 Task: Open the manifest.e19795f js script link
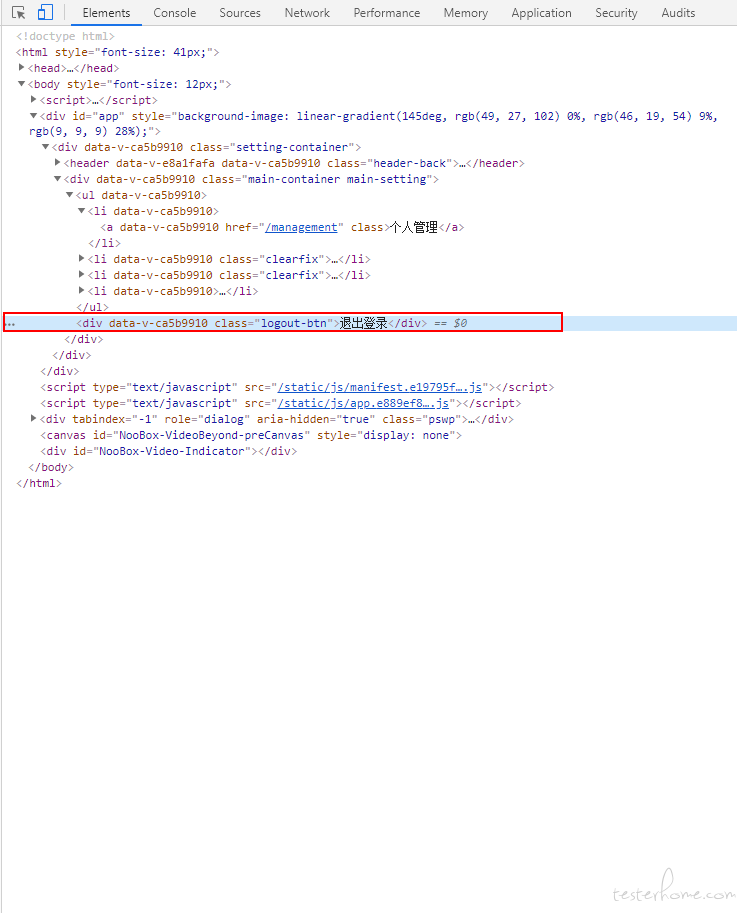380,387
